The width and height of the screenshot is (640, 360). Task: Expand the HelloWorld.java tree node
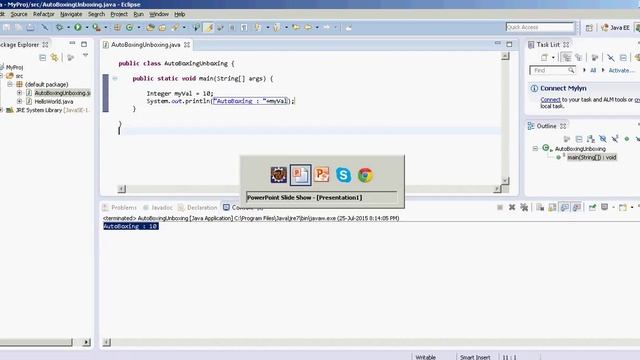coord(19,101)
